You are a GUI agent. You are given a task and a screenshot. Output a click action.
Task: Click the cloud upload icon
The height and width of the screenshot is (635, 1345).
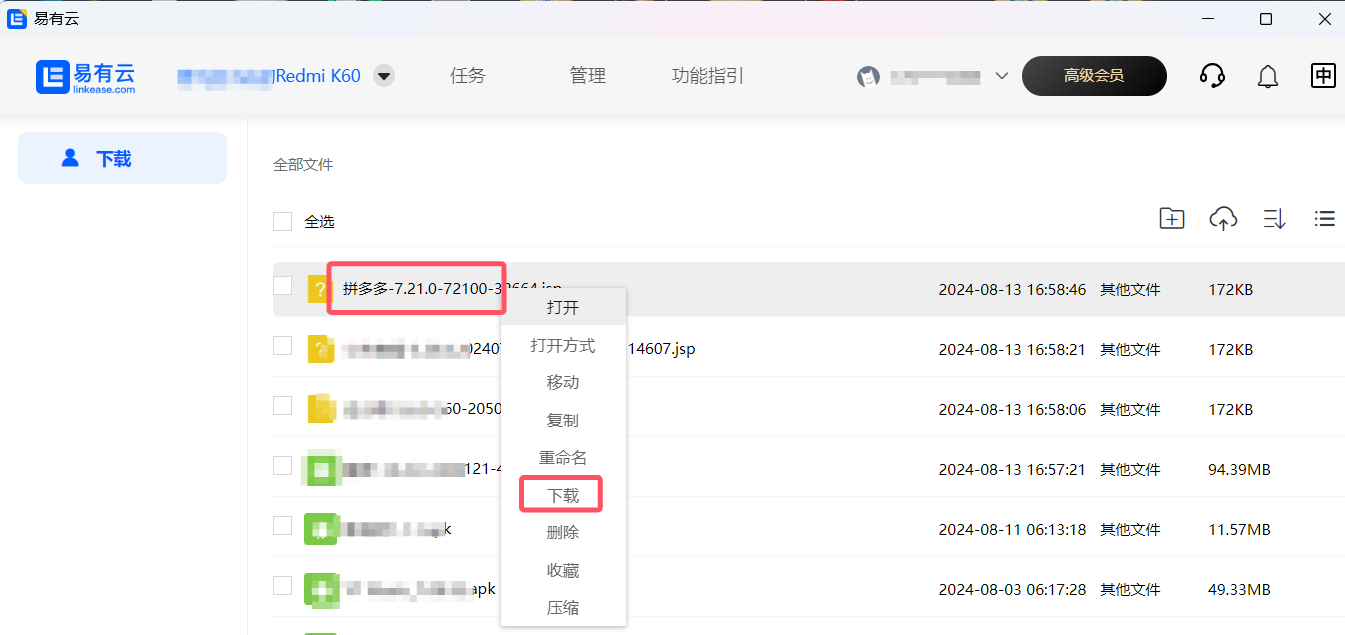click(x=1223, y=219)
